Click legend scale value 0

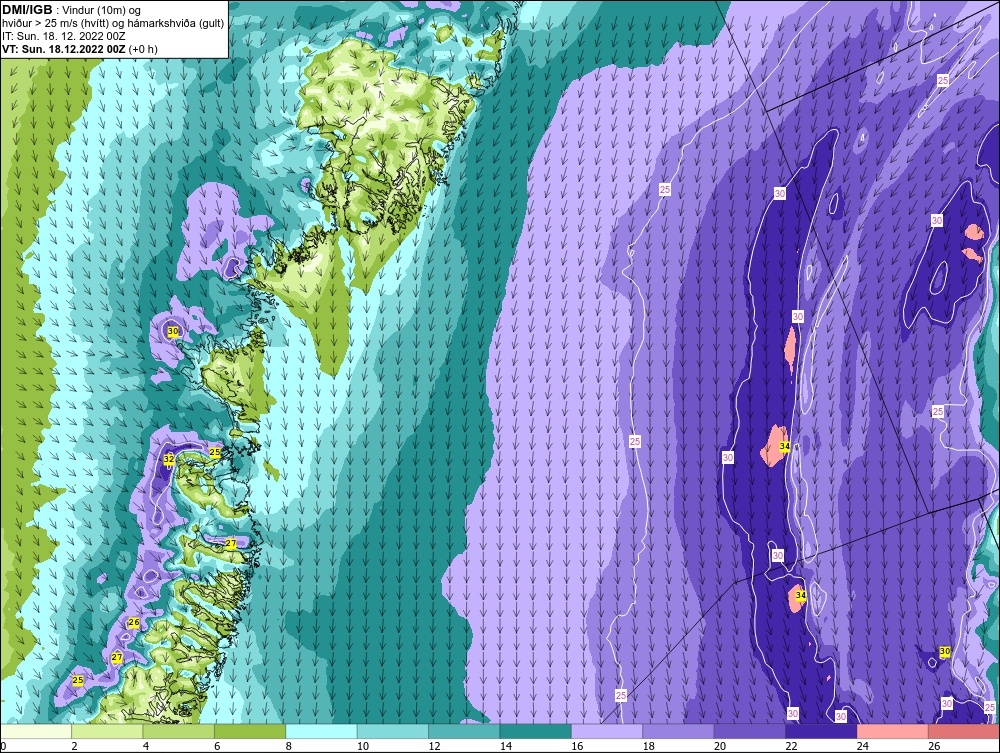pos(3,746)
